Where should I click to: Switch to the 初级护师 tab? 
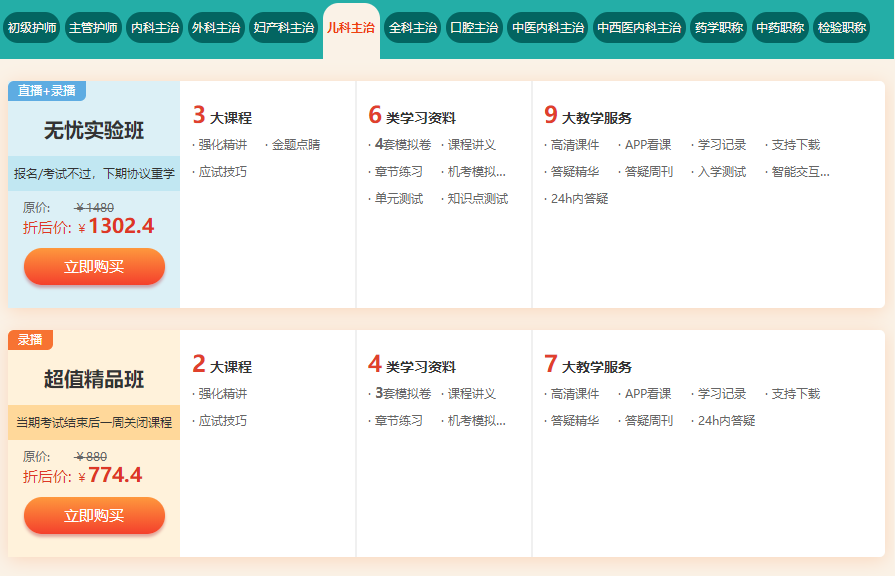(32, 28)
